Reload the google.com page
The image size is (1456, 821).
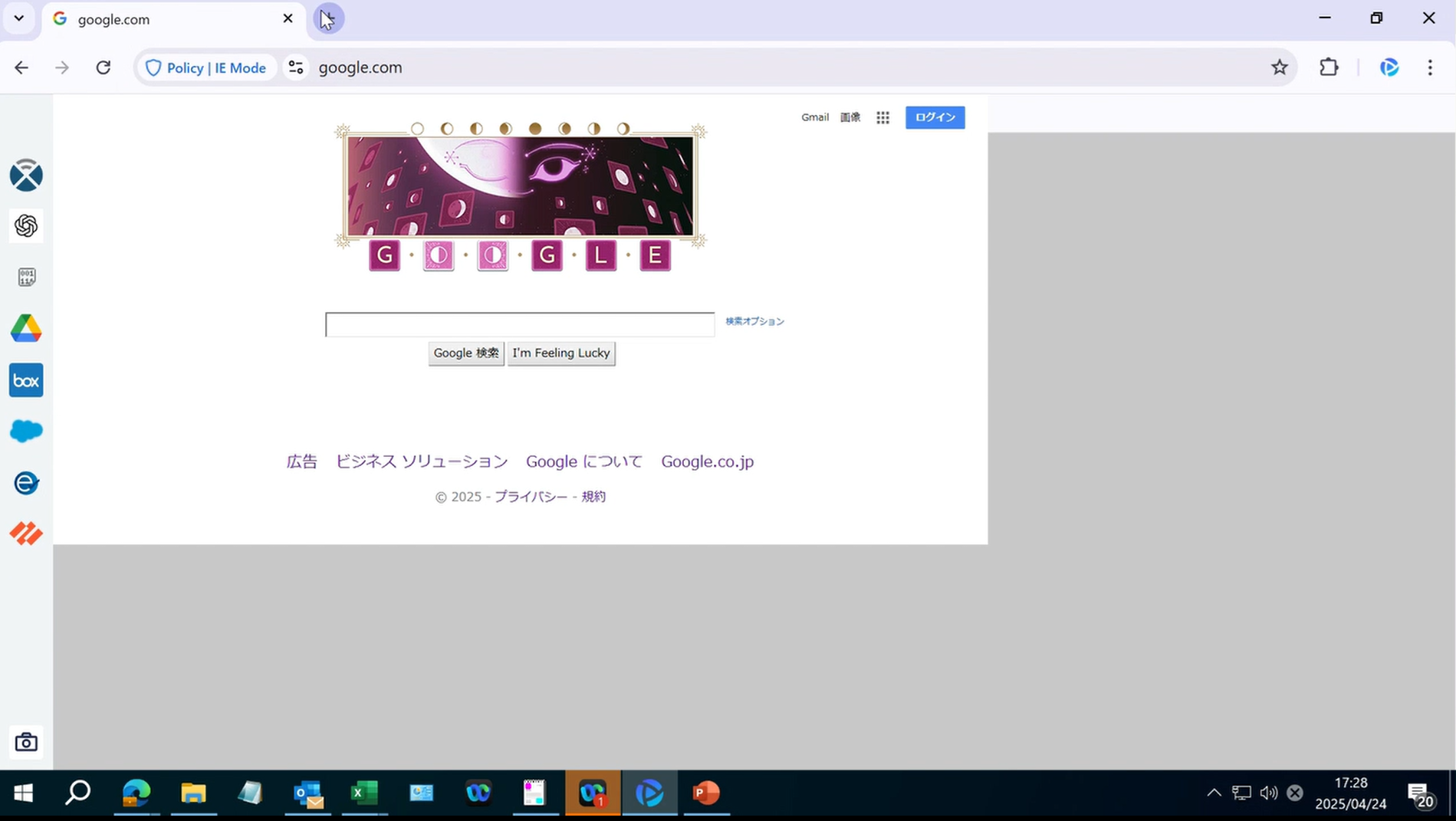click(104, 67)
